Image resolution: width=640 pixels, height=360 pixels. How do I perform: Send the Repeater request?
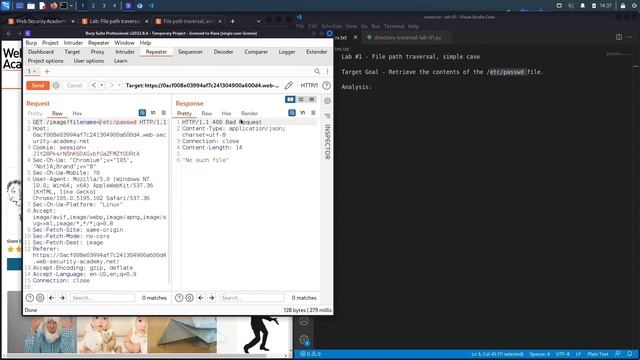pyautogui.click(x=38, y=85)
